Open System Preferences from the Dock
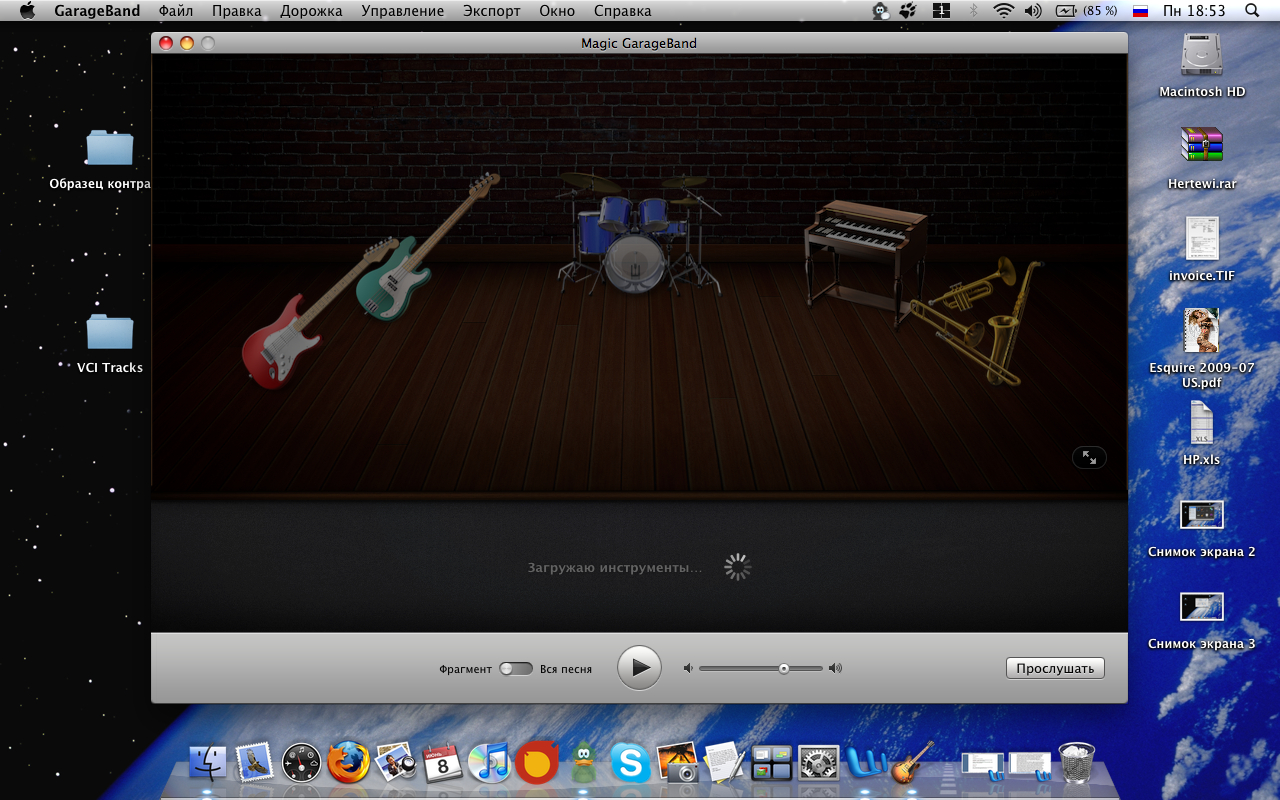1280x800 pixels. click(818, 763)
